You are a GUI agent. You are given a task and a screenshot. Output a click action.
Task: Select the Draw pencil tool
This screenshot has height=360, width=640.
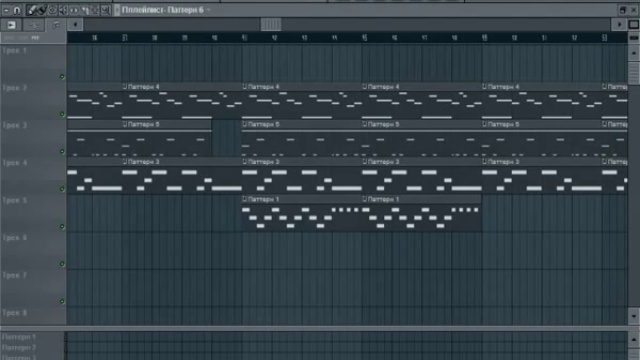coord(31,10)
